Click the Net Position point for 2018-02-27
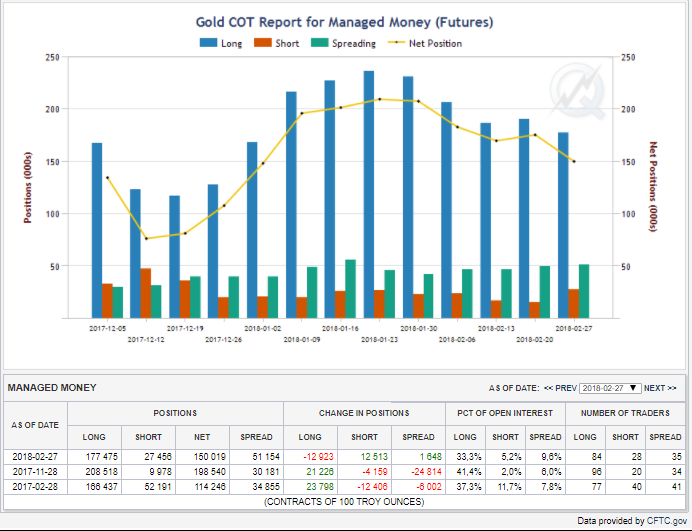692x531 pixels. pyautogui.click(x=574, y=162)
